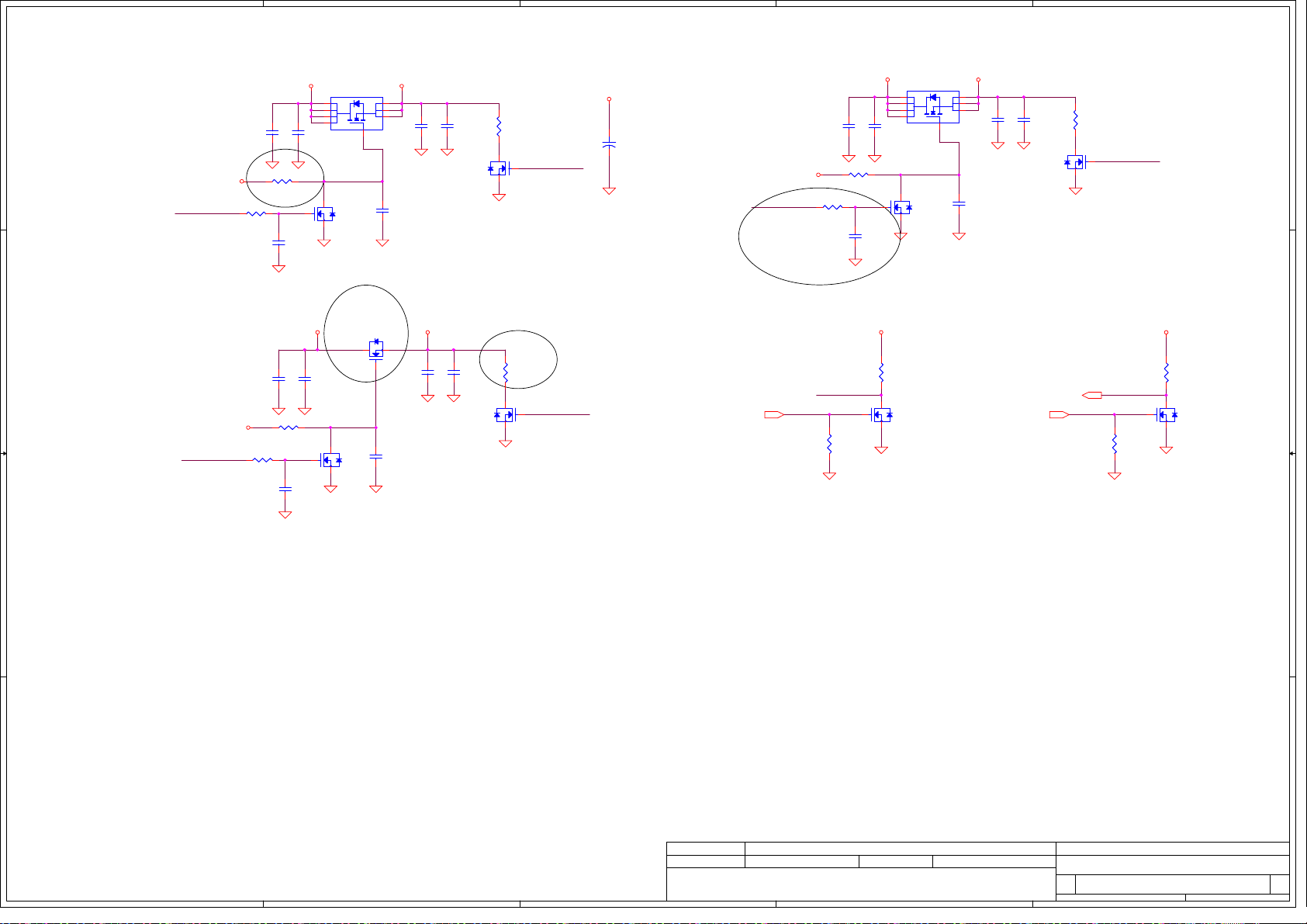
Task: Select the resistor in the ellipse containing two grounds
Action: point(282,181)
